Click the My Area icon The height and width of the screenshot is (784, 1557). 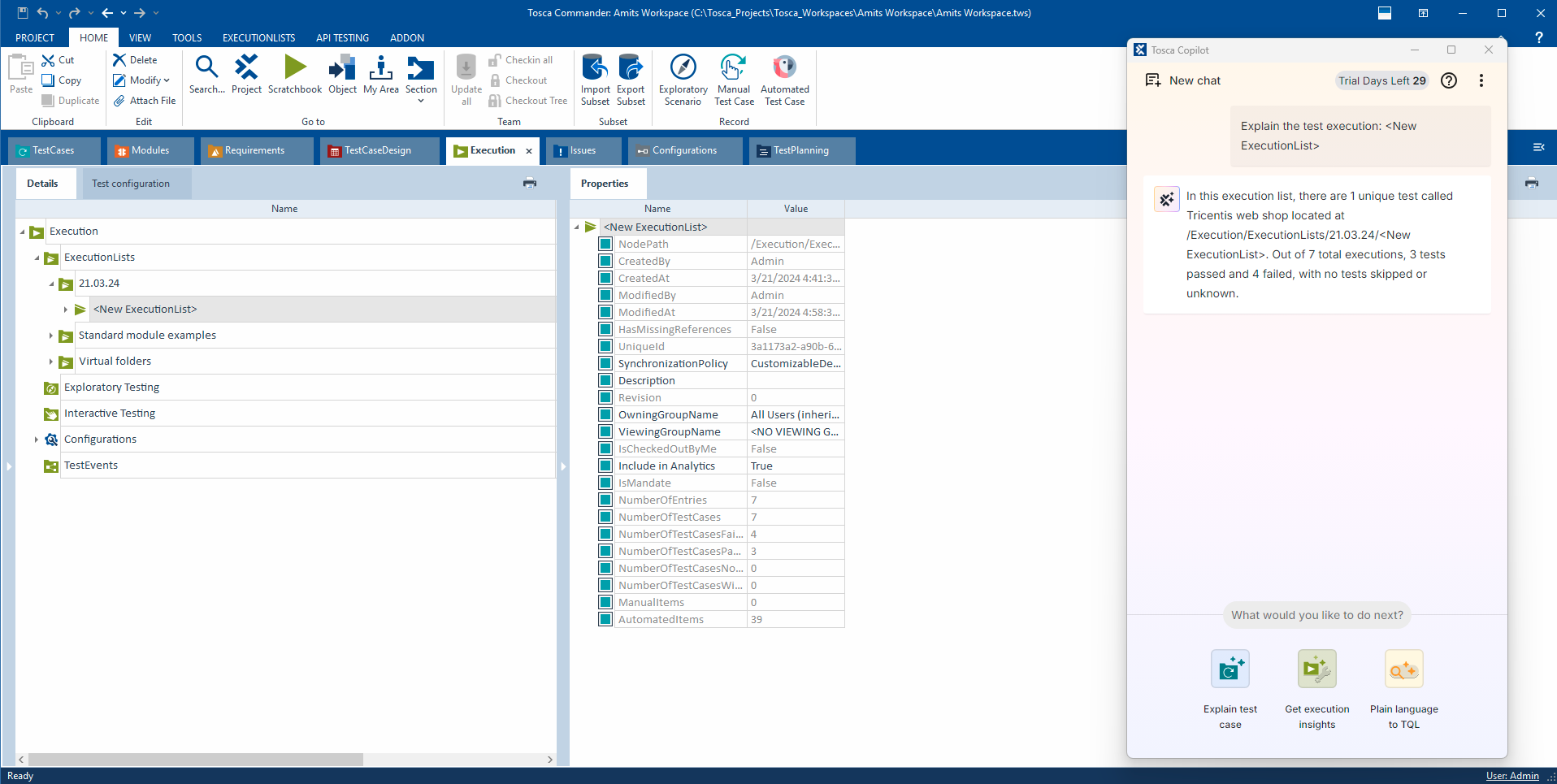coord(381,68)
